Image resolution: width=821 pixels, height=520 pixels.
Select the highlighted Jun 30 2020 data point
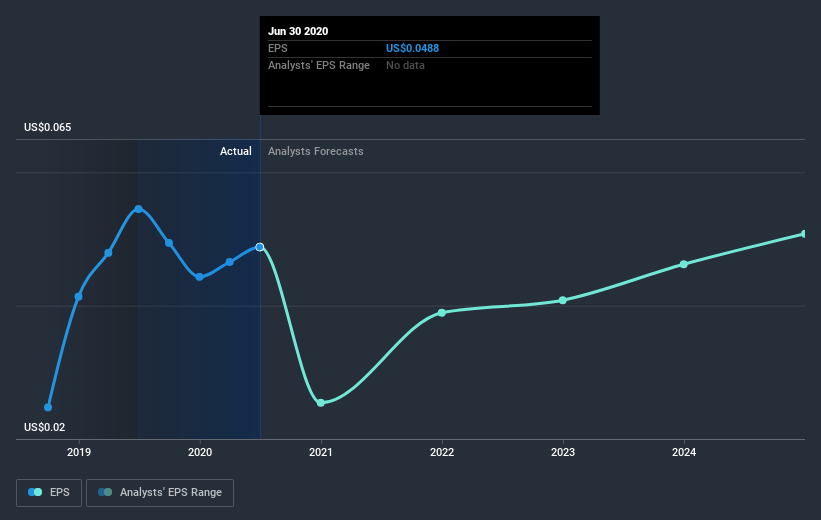click(x=260, y=247)
